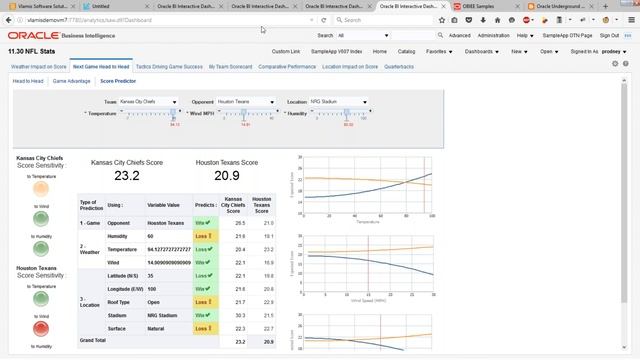Screen dimensions: 640x360
Task: Switch to My Team Scorecard tab
Action: [x=231, y=67]
